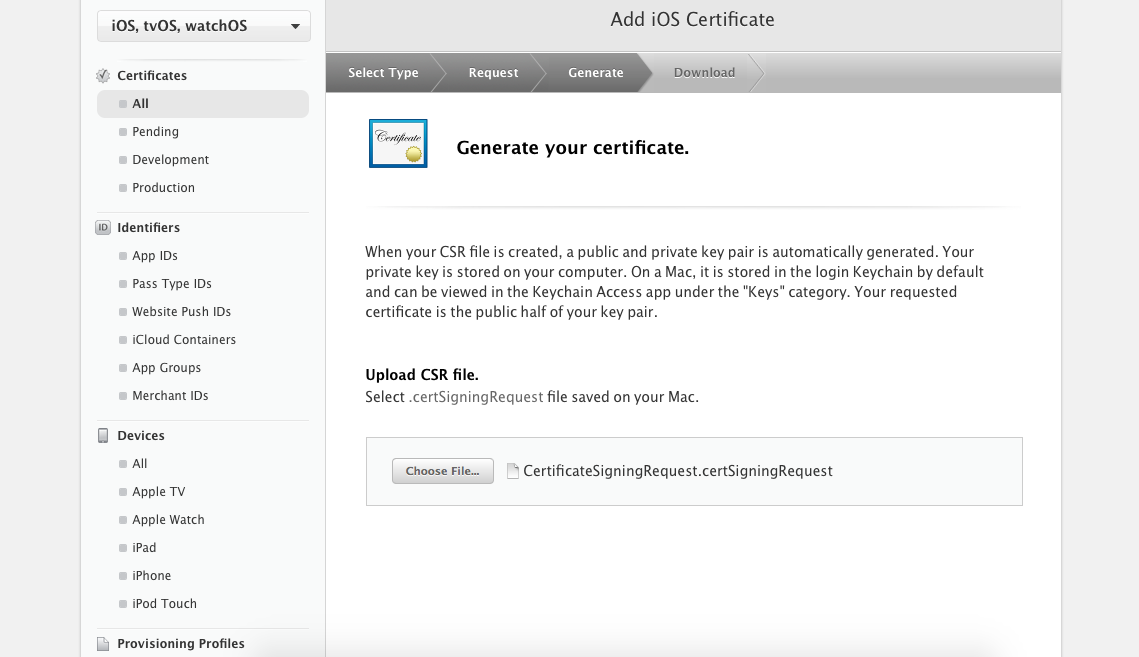The height and width of the screenshot is (657, 1139).
Task: Go to the Select Type step
Action: point(383,73)
